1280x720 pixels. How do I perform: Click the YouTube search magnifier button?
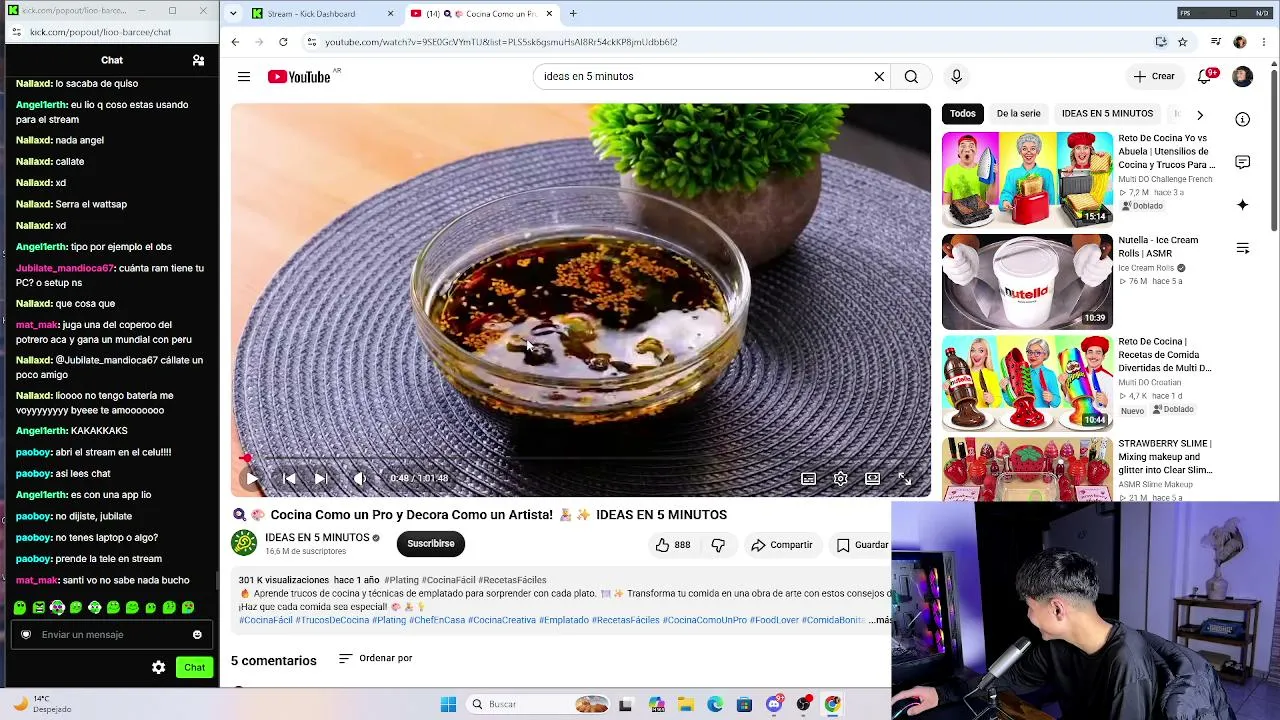click(x=911, y=76)
